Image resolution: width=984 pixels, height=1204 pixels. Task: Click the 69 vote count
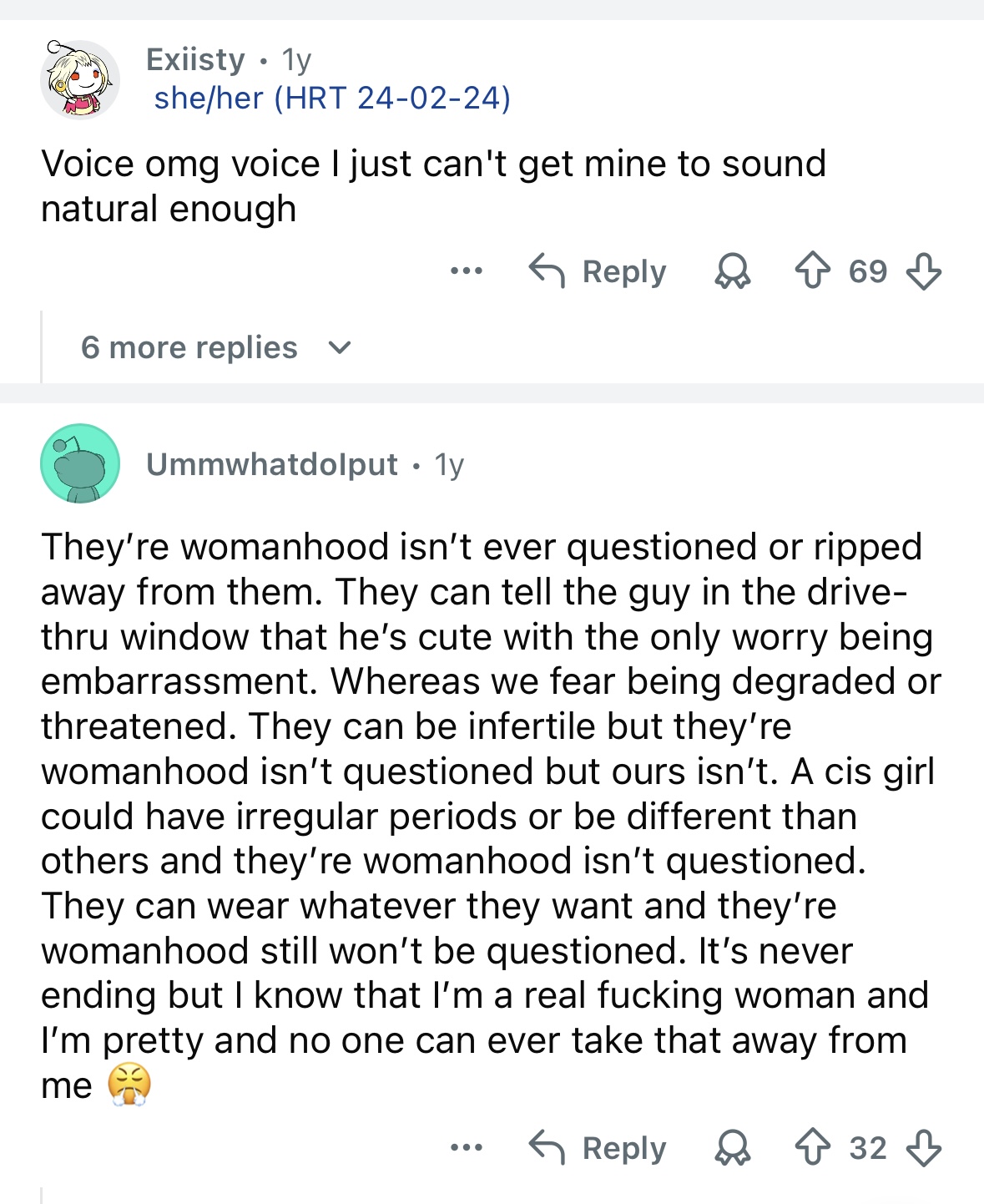pos(868,271)
